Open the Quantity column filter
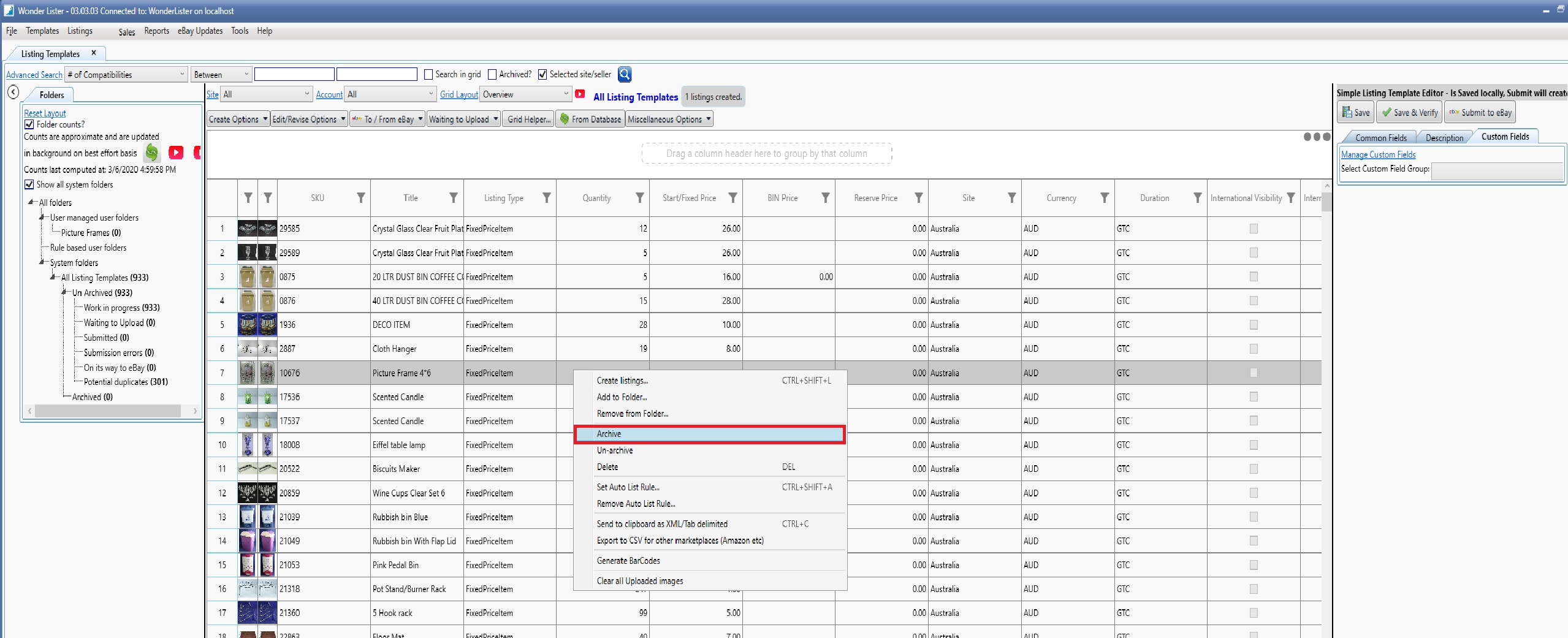This screenshot has height=638, width=1568. tap(639, 197)
